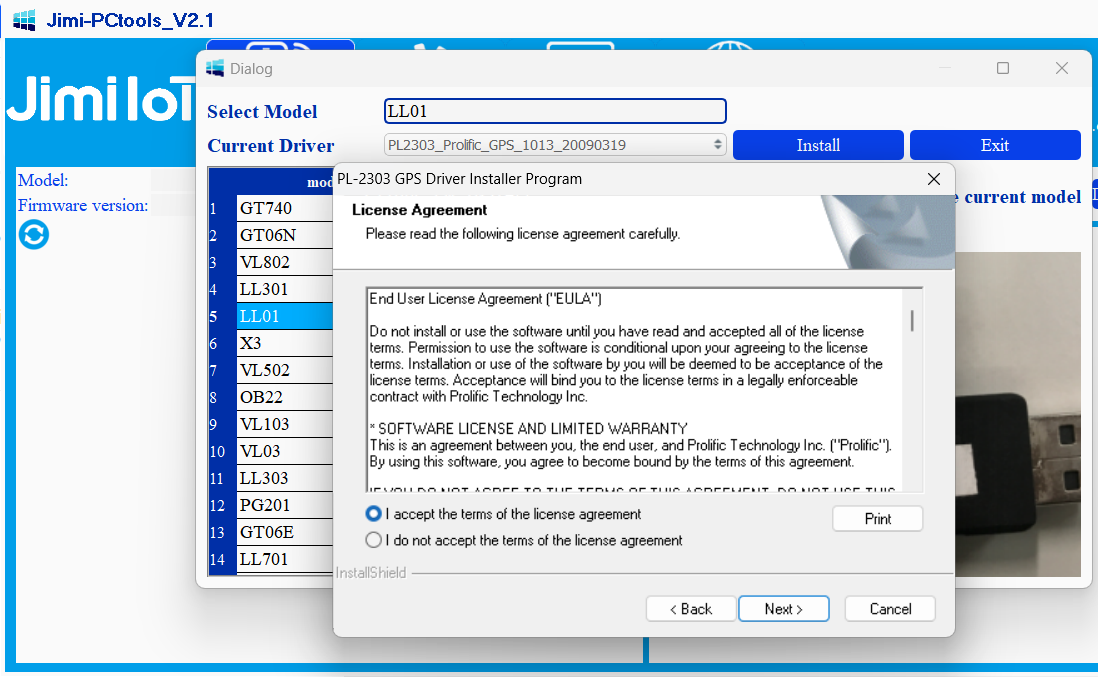Click the blue Exit button
1098x677 pixels.
pyautogui.click(x=995, y=145)
